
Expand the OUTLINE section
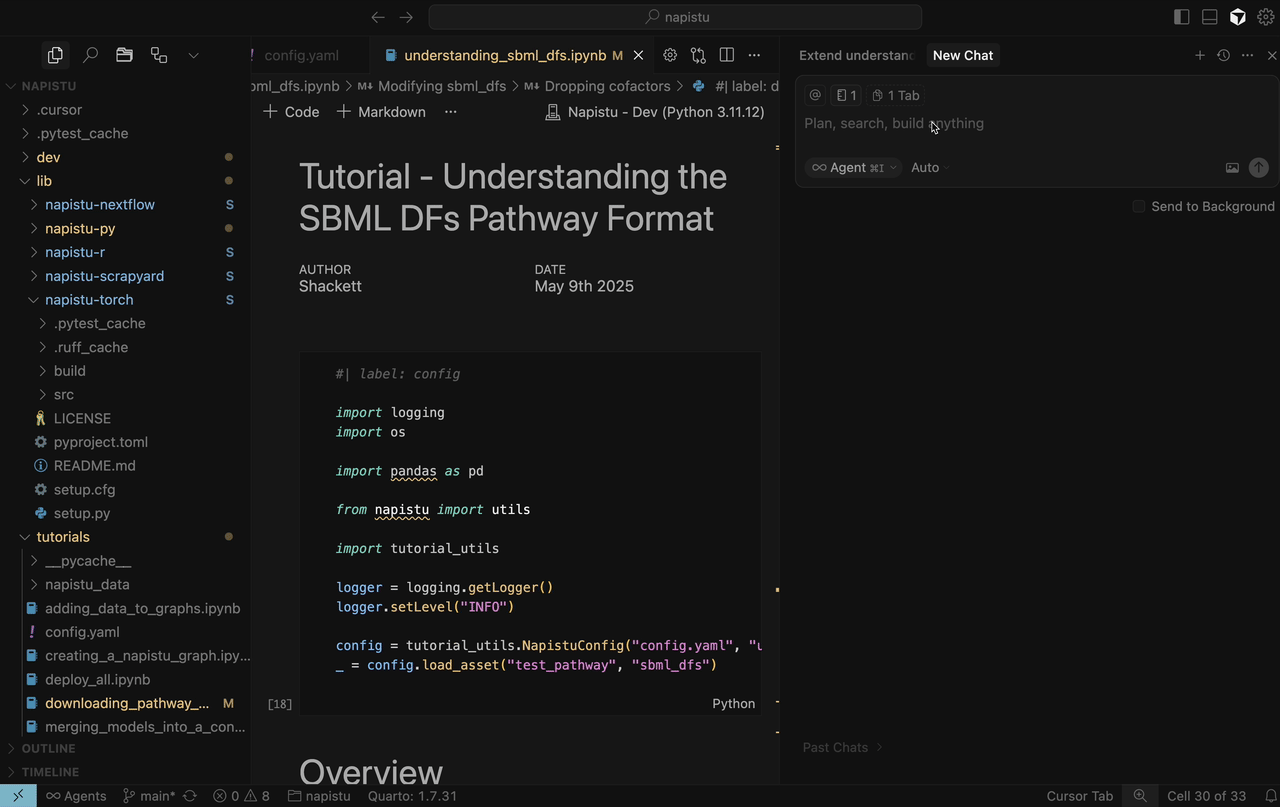tap(125, 748)
